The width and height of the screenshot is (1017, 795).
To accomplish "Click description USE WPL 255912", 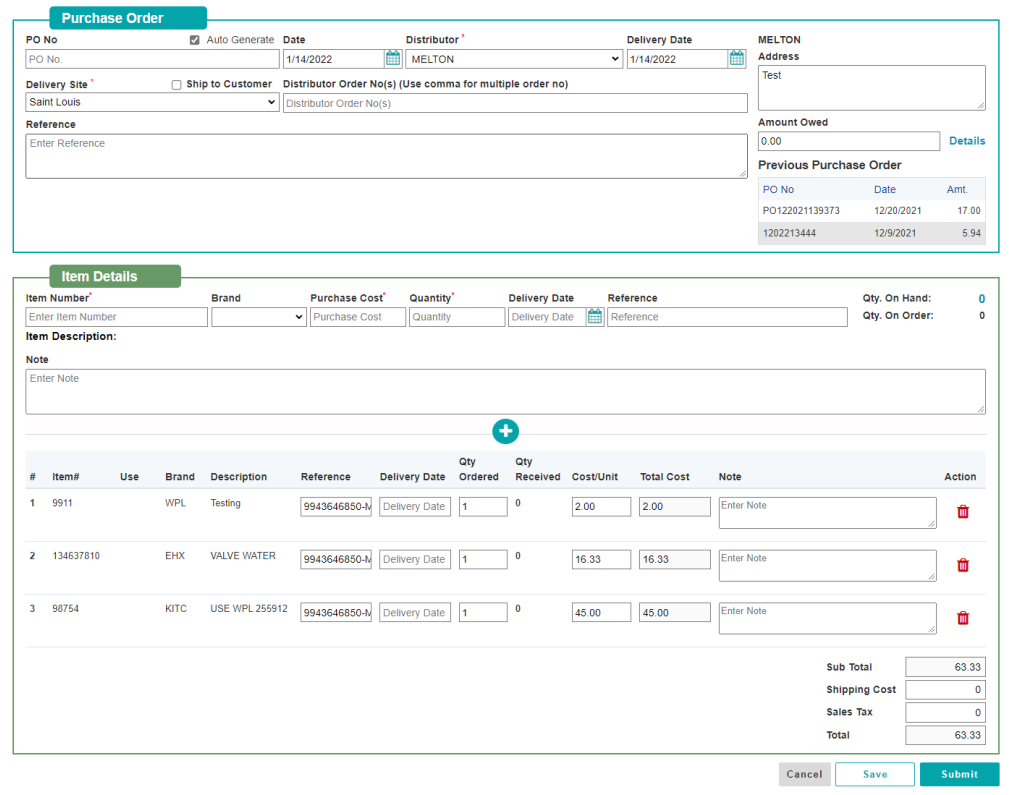I will click(249, 609).
